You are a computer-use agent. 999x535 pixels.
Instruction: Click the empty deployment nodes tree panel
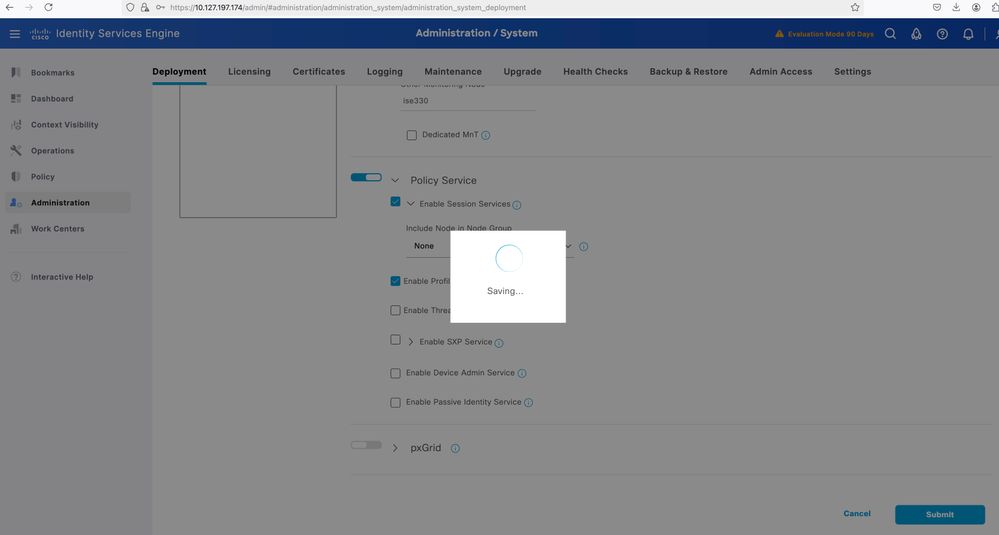(x=258, y=152)
